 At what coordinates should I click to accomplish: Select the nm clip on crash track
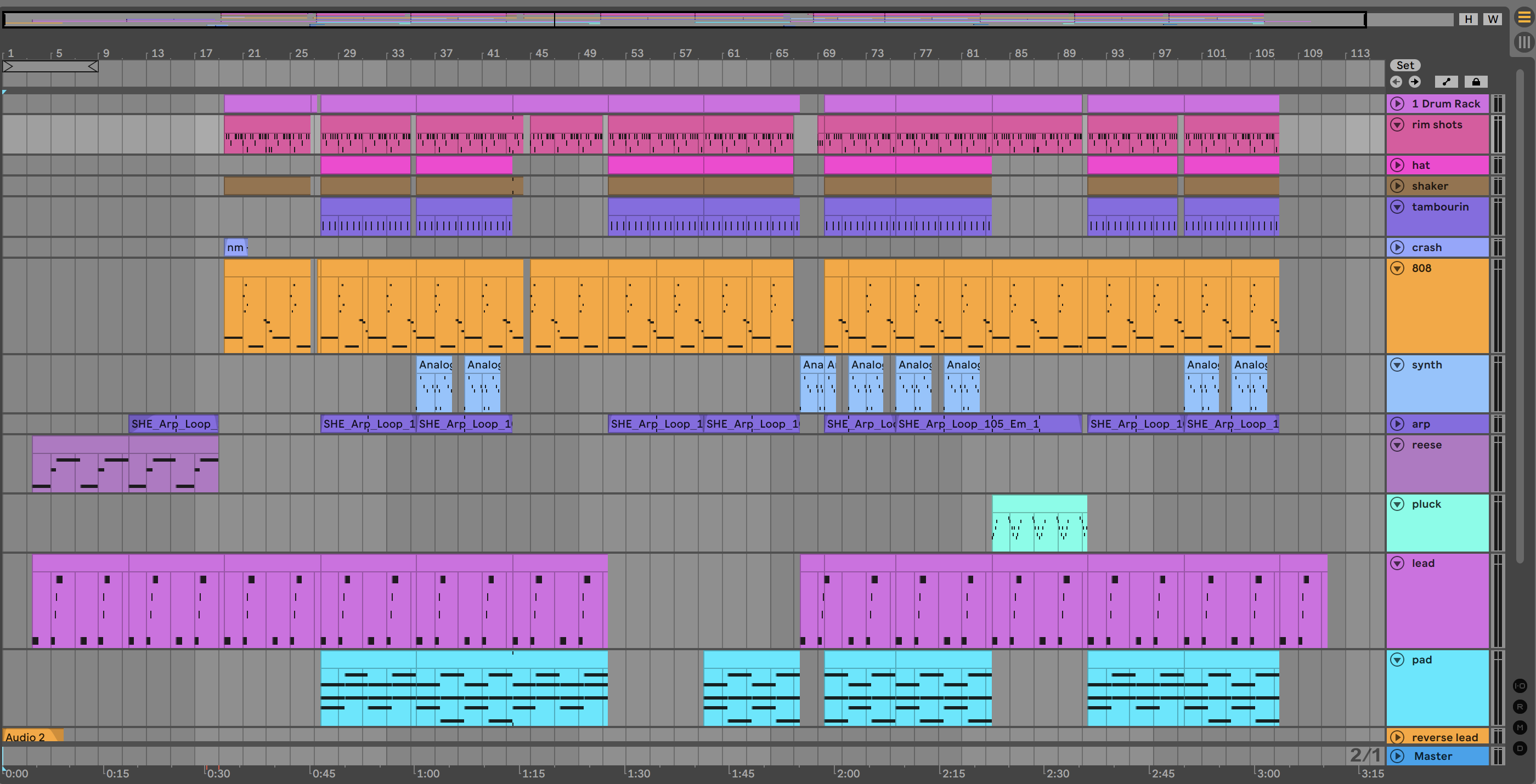(x=235, y=247)
